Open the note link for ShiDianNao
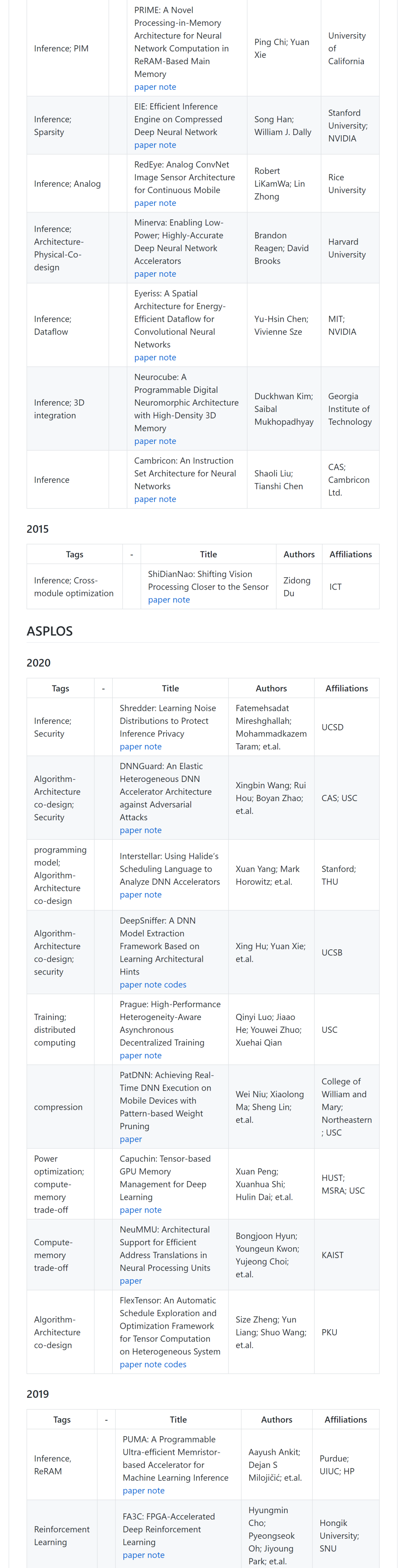 tap(181, 599)
